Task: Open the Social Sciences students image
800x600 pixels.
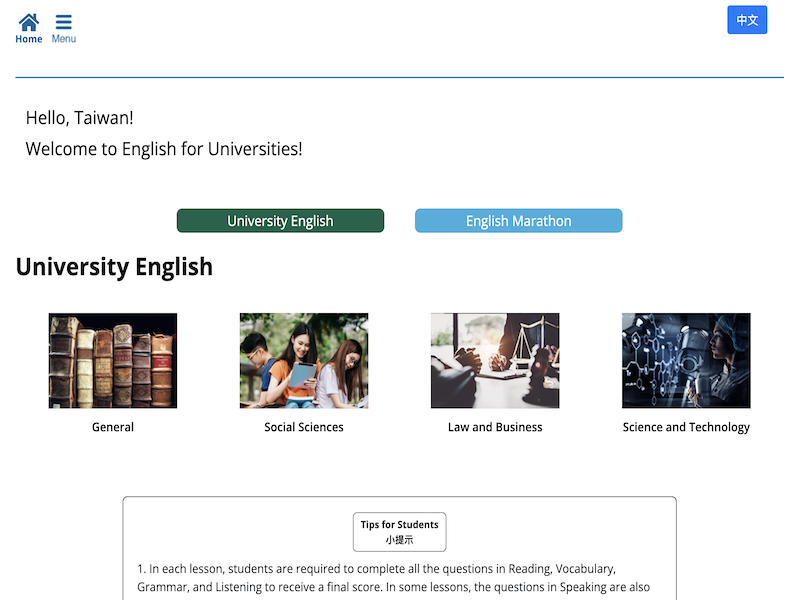Action: click(x=304, y=360)
